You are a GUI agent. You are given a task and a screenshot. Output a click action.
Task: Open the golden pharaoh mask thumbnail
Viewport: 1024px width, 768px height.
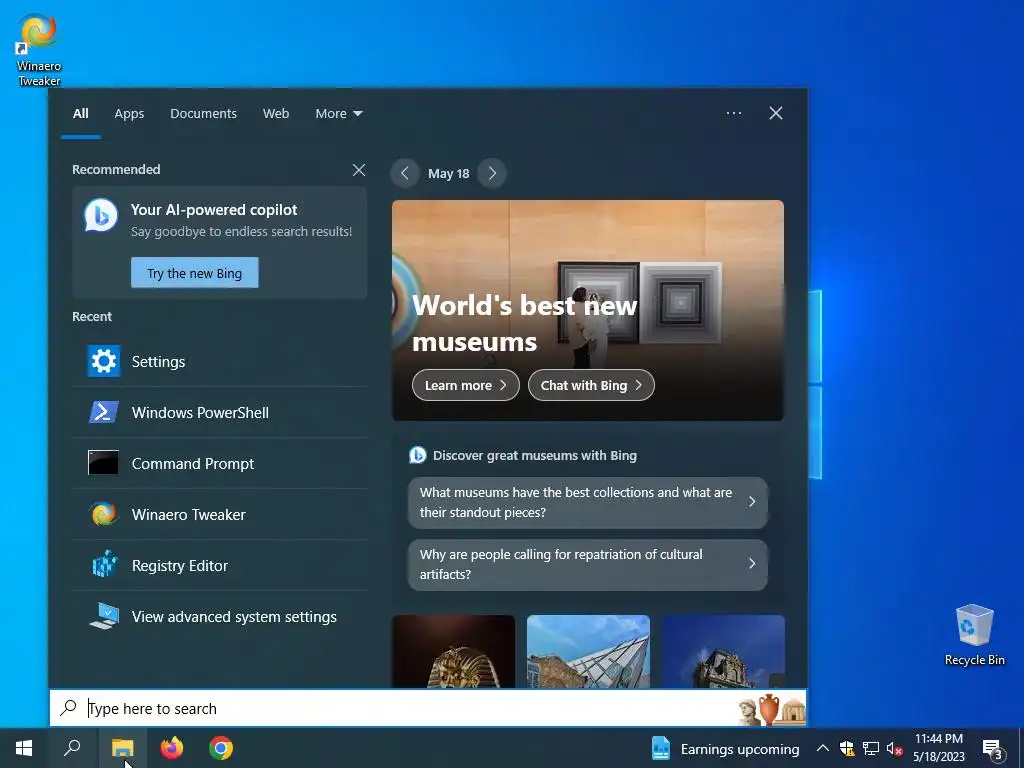(x=453, y=651)
